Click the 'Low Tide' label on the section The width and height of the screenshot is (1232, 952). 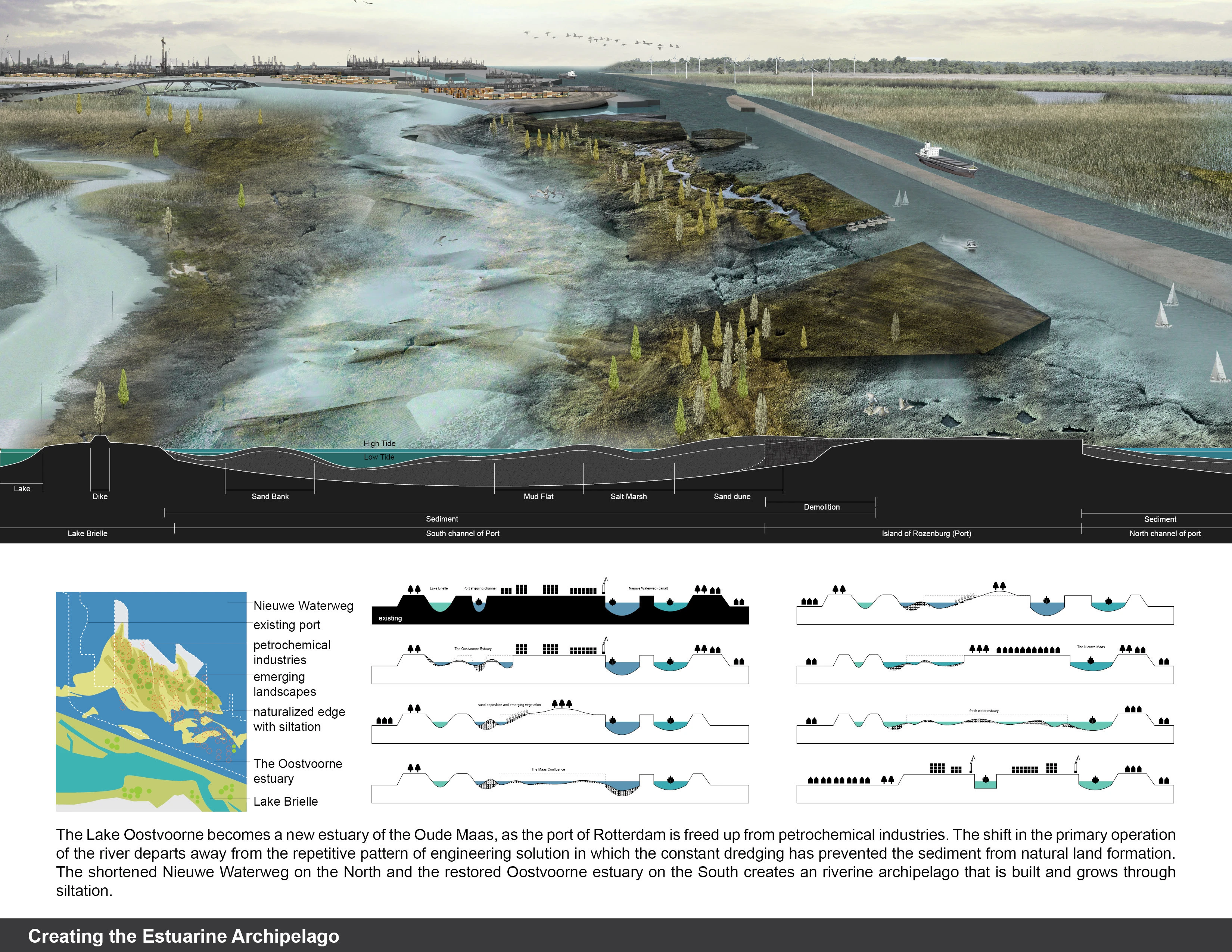point(379,457)
